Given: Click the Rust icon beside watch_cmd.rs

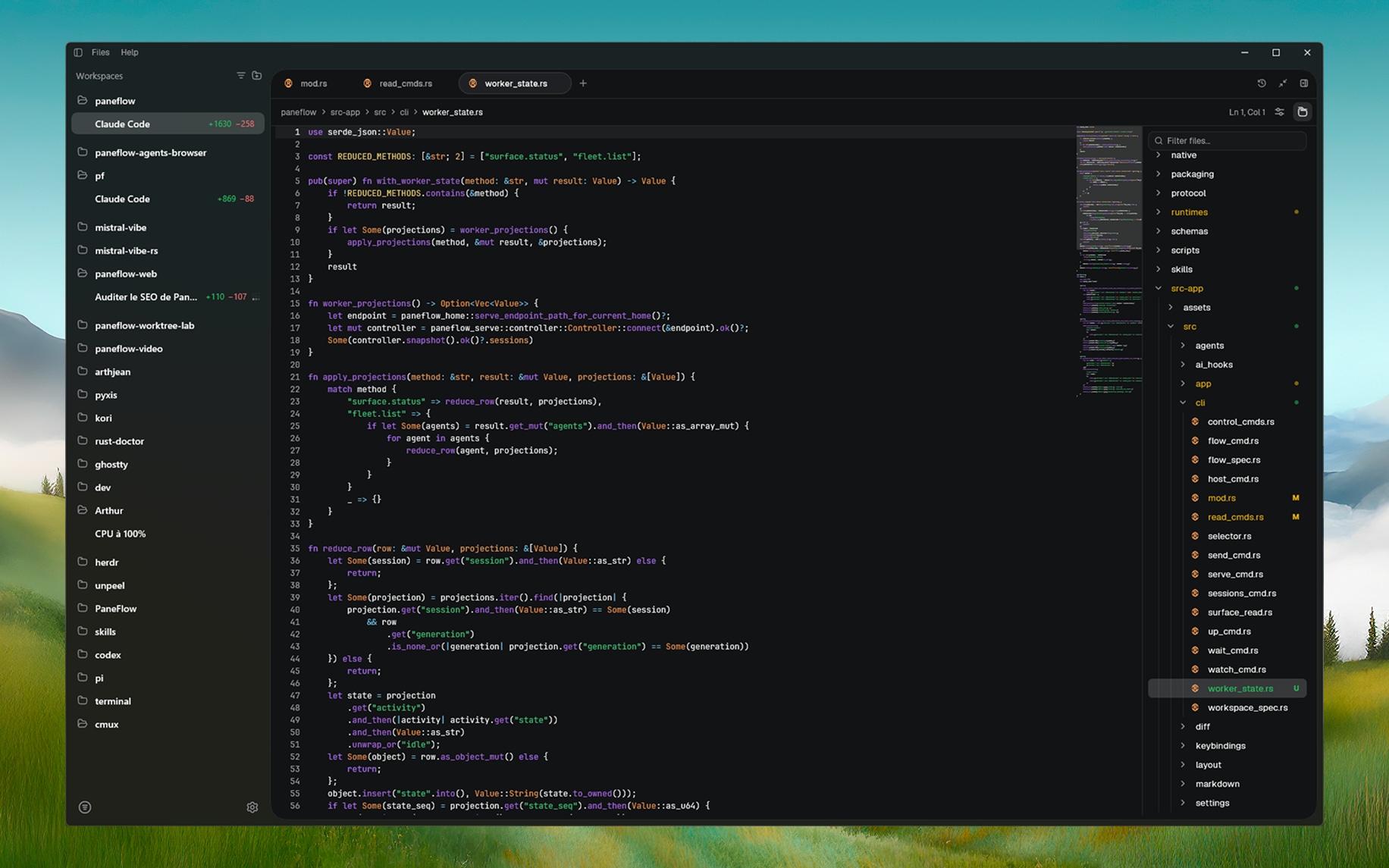Looking at the screenshot, I should (1195, 669).
